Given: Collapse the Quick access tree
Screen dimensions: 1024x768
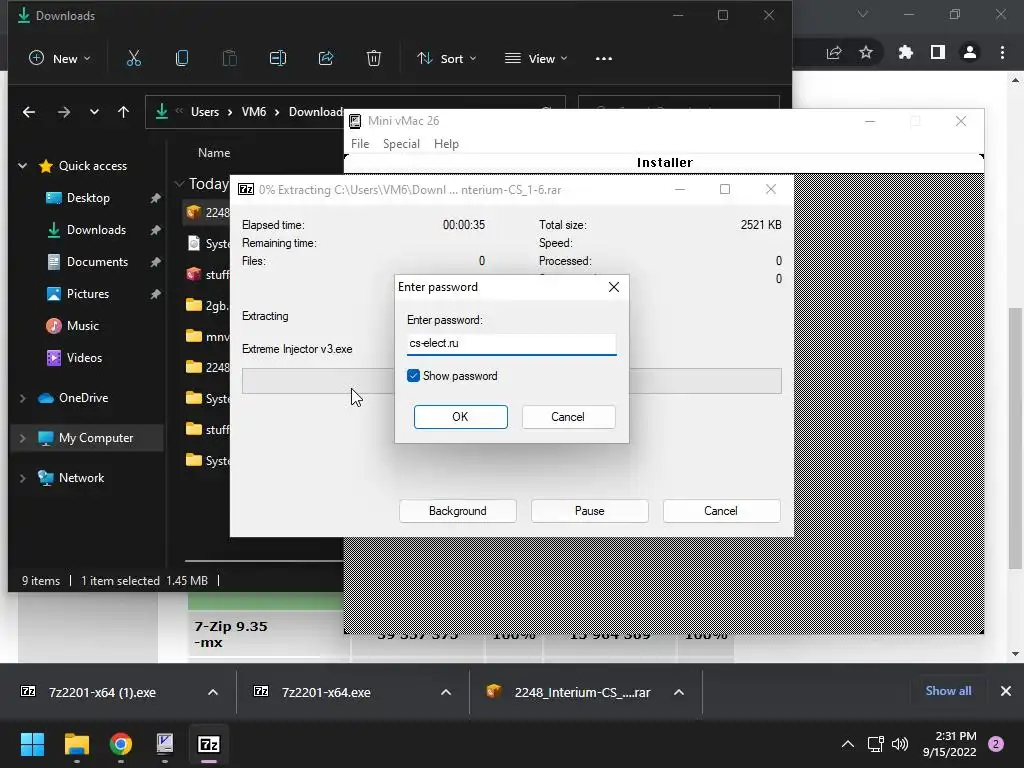Looking at the screenshot, I should (x=22, y=166).
